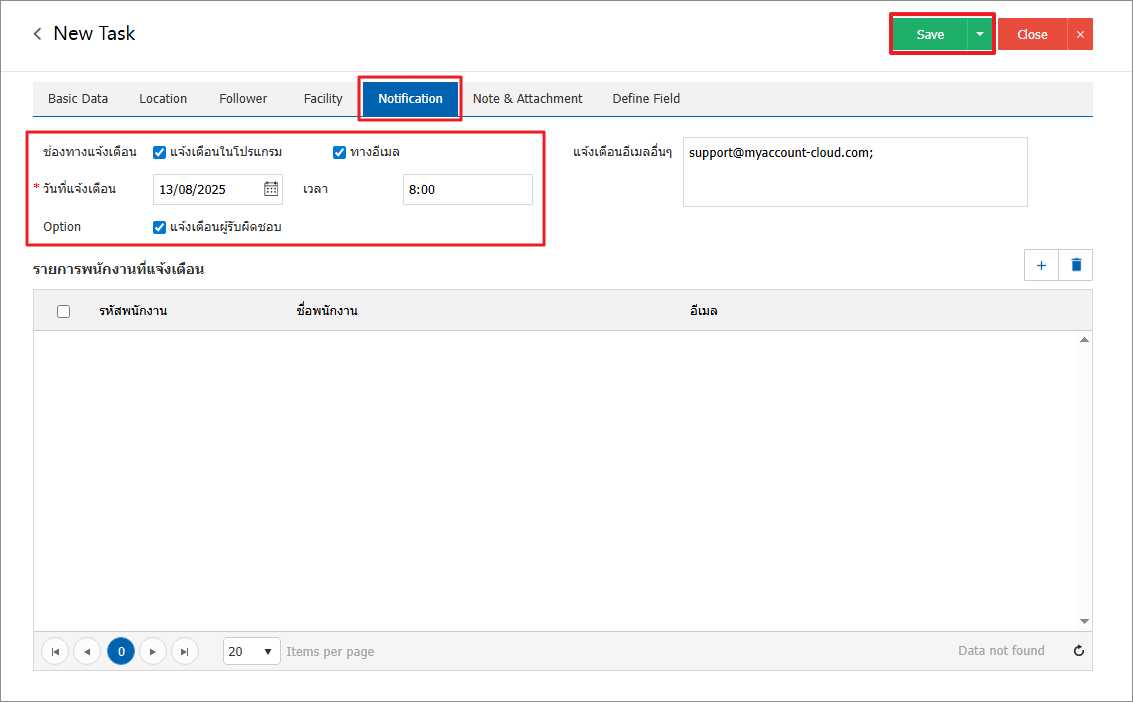This screenshot has width=1133, height=702.
Task: Open the calendar date picker icon
Action: click(x=271, y=189)
